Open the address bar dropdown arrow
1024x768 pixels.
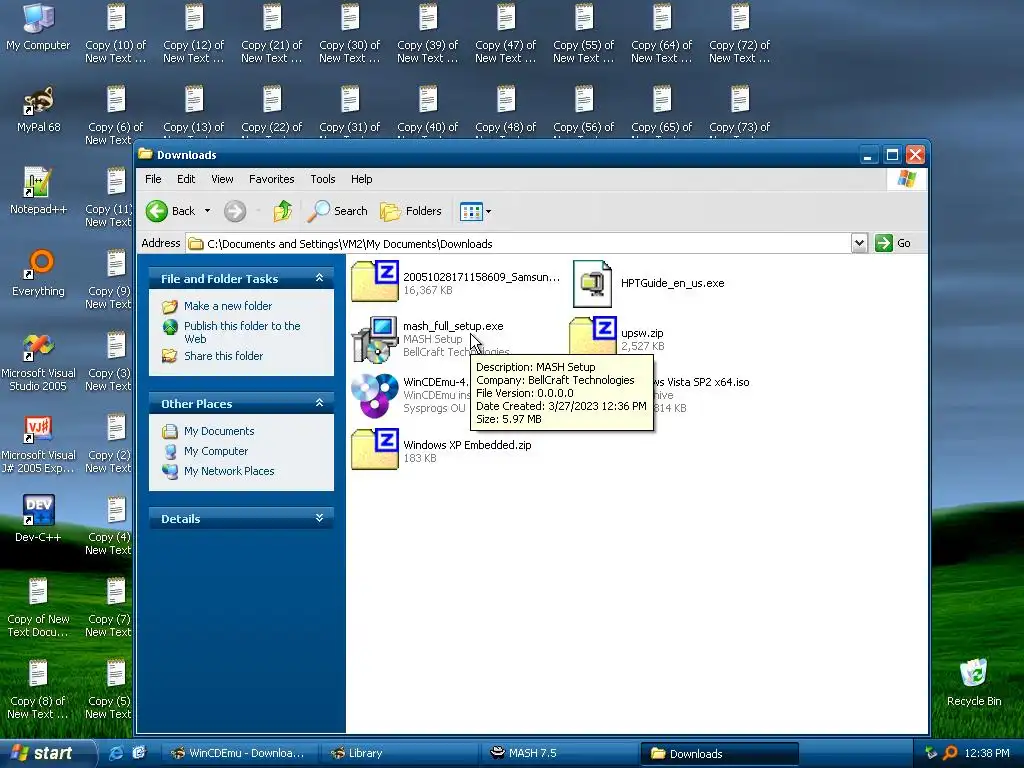click(x=859, y=243)
